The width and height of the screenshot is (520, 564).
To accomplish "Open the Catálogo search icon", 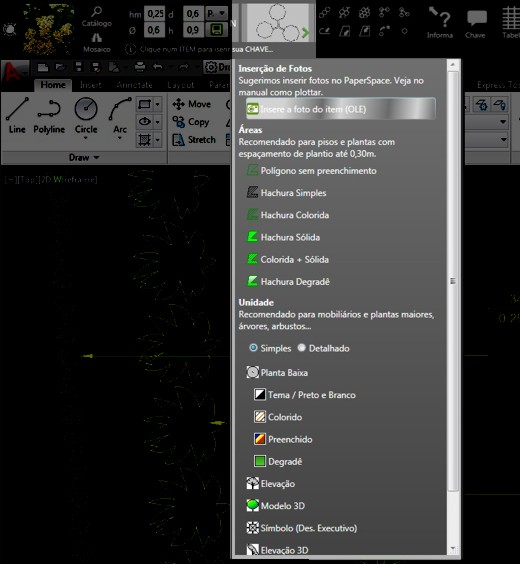I will point(96,12).
